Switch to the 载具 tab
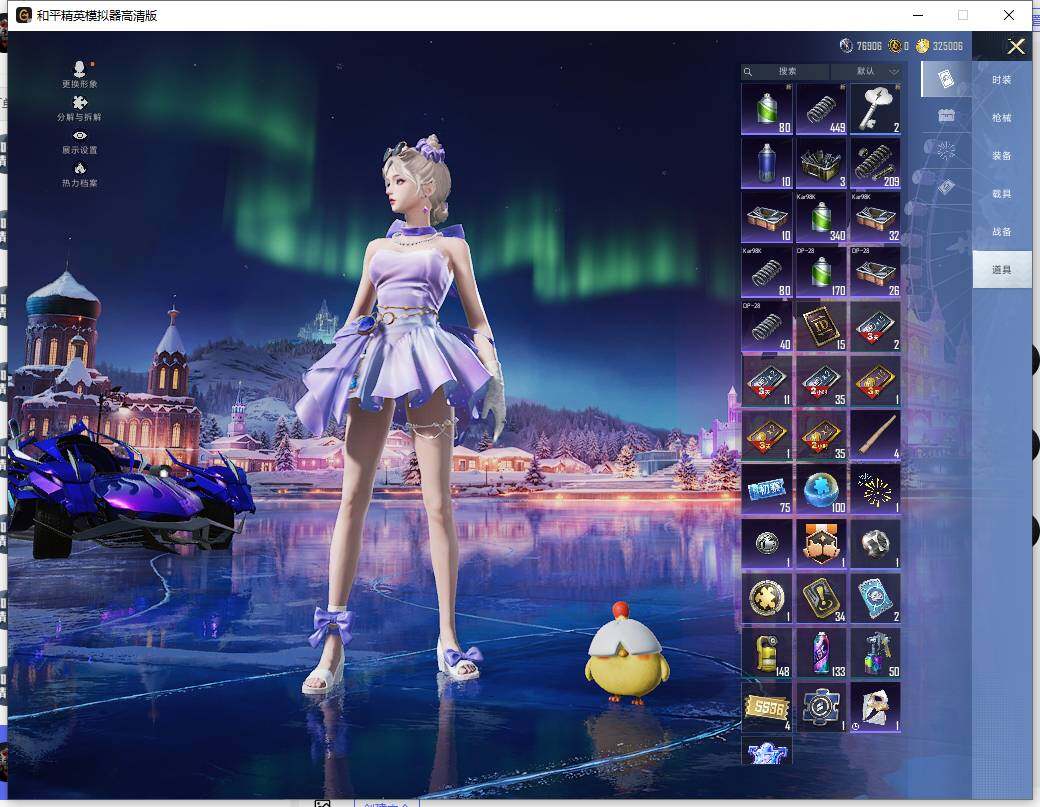 point(1002,194)
